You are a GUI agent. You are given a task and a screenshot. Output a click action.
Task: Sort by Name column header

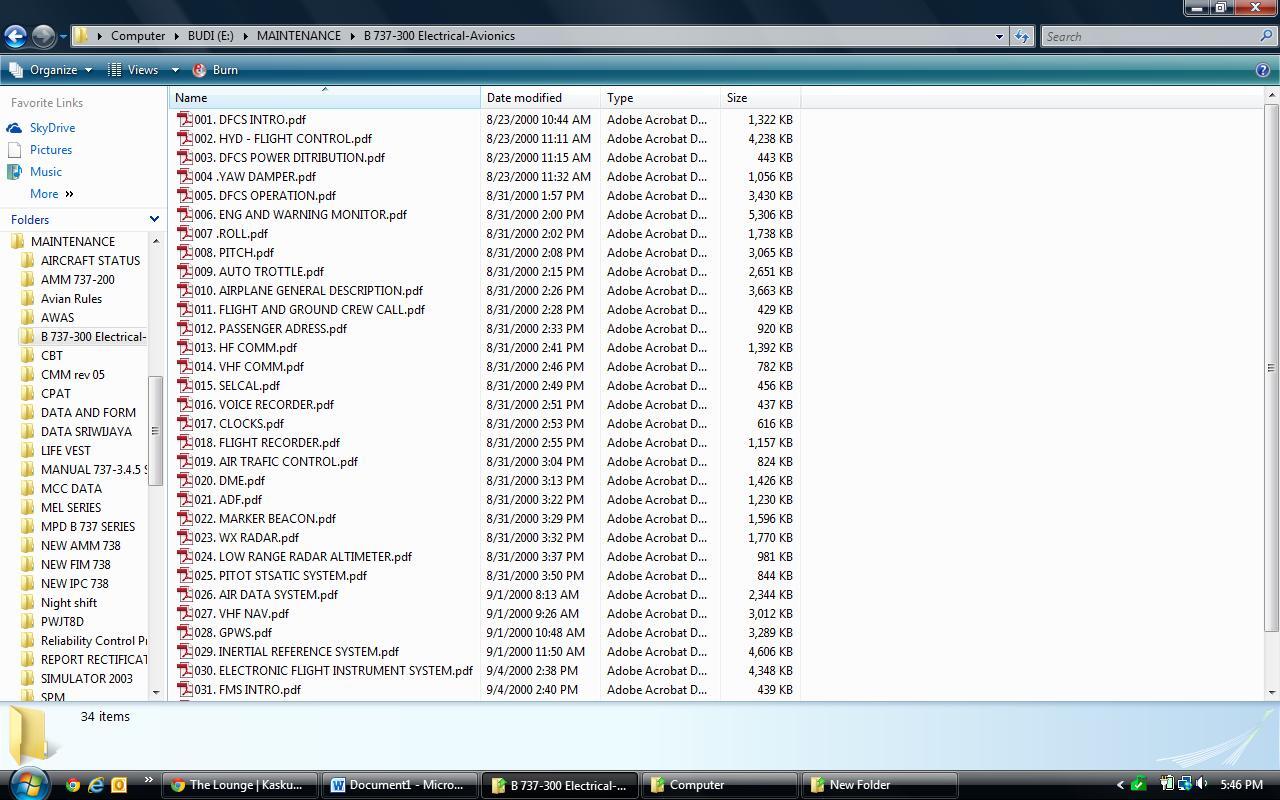[325, 98]
